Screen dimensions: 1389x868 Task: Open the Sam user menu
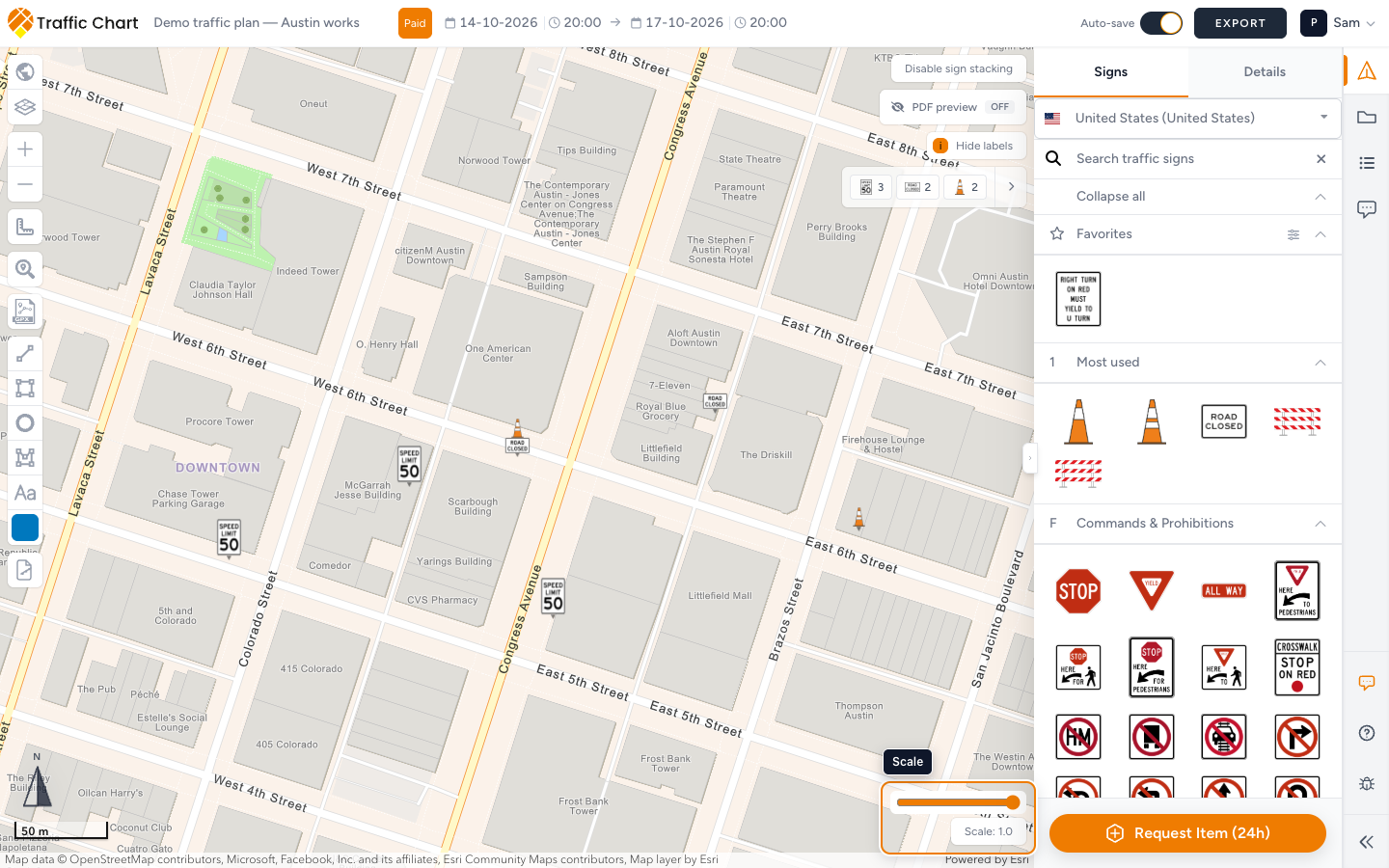[x=1339, y=23]
